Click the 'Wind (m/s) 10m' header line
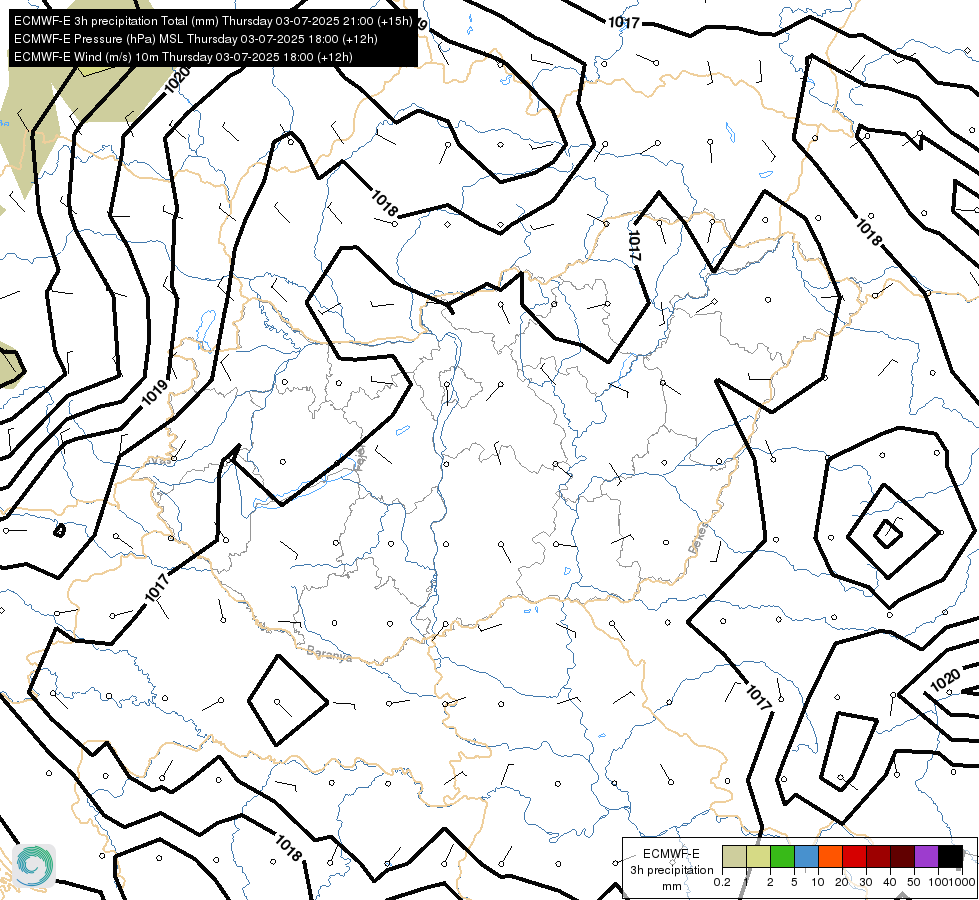The height and width of the screenshot is (900, 979). click(x=183, y=57)
